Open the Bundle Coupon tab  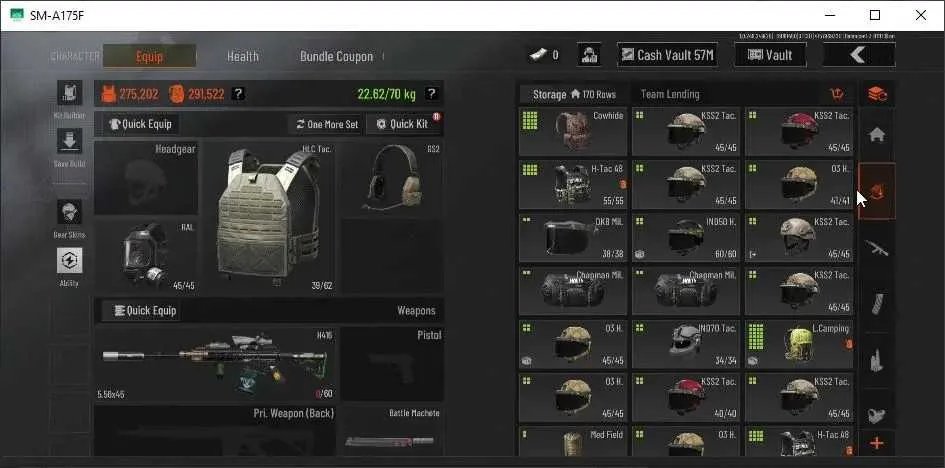[336, 57]
